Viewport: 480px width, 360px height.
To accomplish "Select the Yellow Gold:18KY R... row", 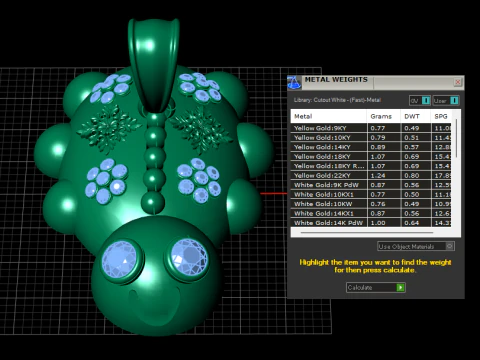I will [x=371, y=166].
